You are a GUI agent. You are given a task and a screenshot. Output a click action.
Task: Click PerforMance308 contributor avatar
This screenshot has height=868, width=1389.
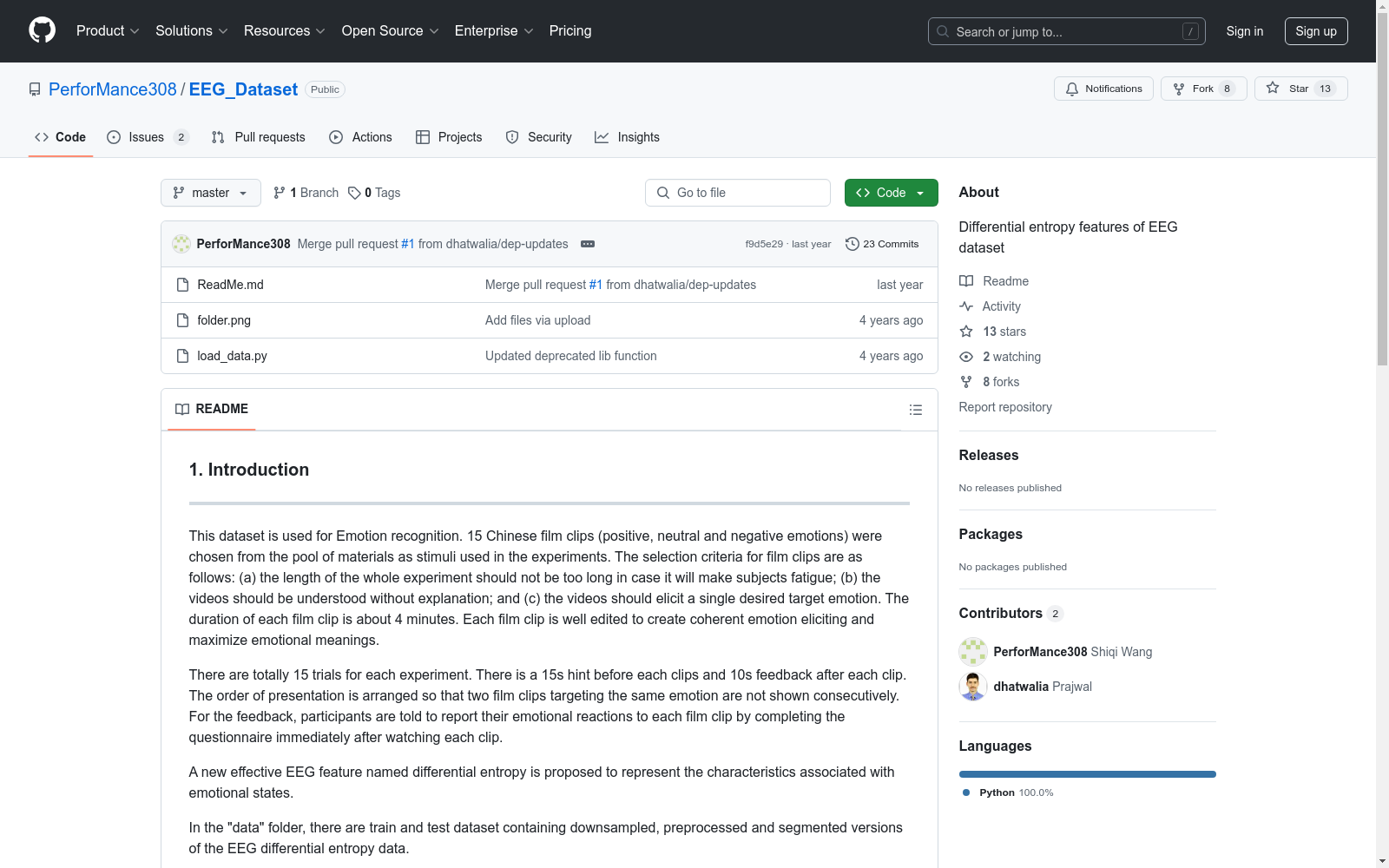973,652
